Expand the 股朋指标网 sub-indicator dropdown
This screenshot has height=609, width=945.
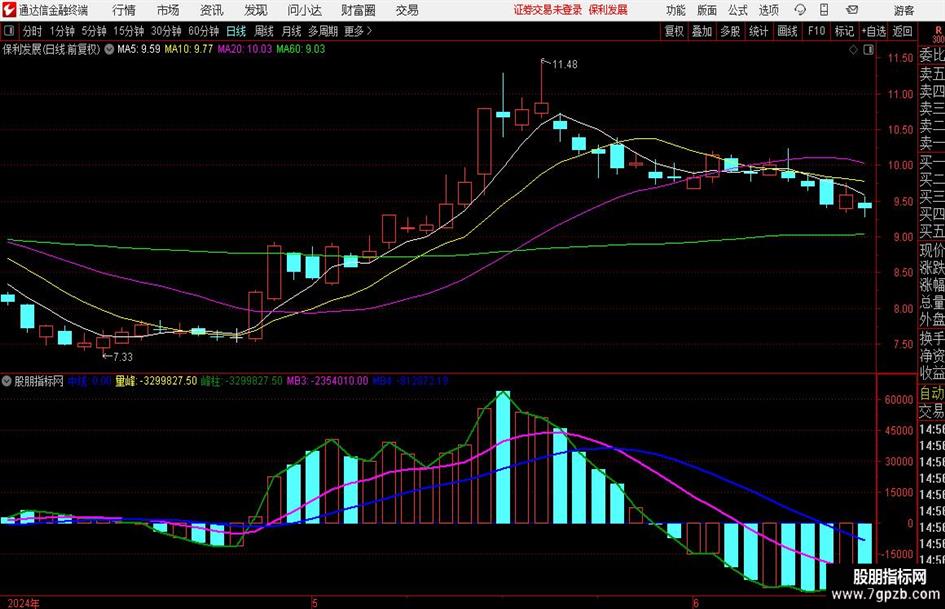(7, 380)
